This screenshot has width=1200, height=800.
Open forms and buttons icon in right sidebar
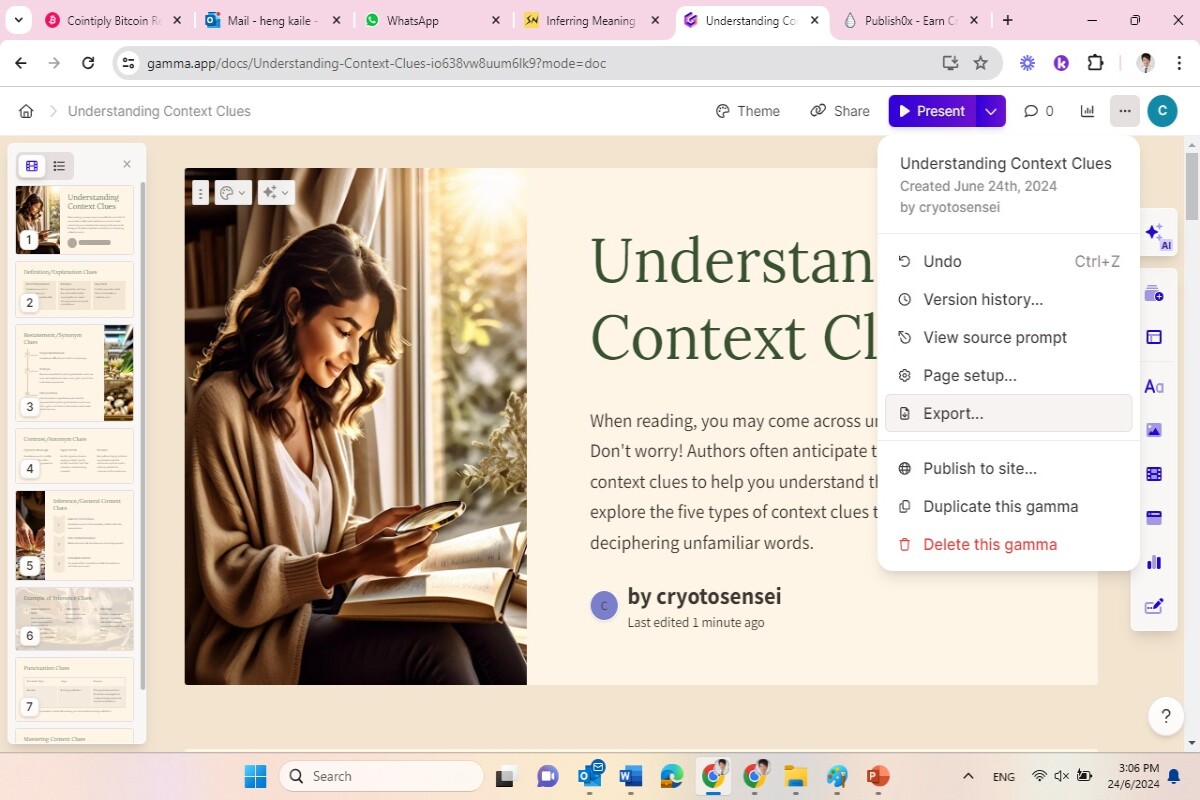click(x=1154, y=606)
